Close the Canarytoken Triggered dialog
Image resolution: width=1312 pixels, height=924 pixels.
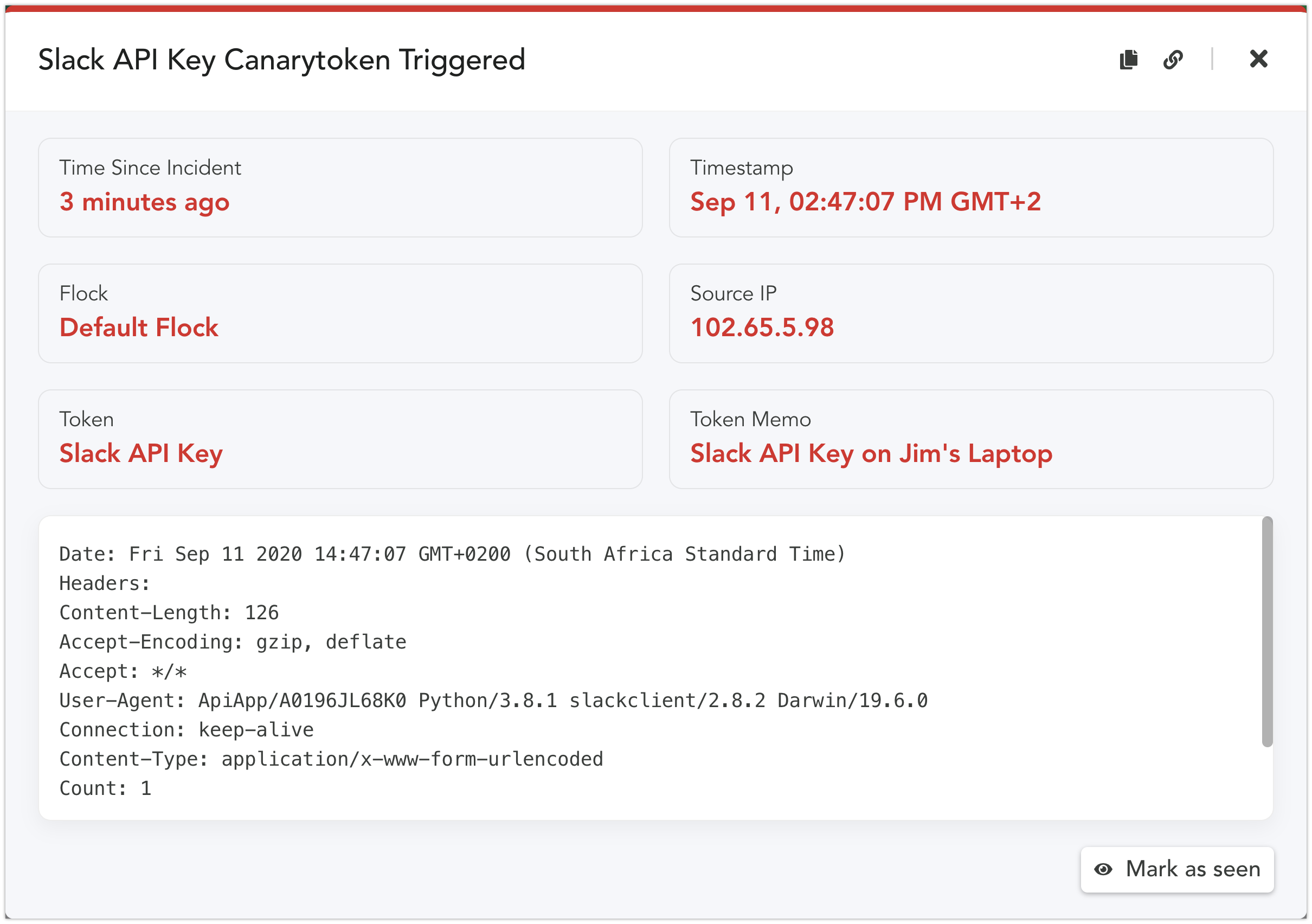click(1258, 58)
